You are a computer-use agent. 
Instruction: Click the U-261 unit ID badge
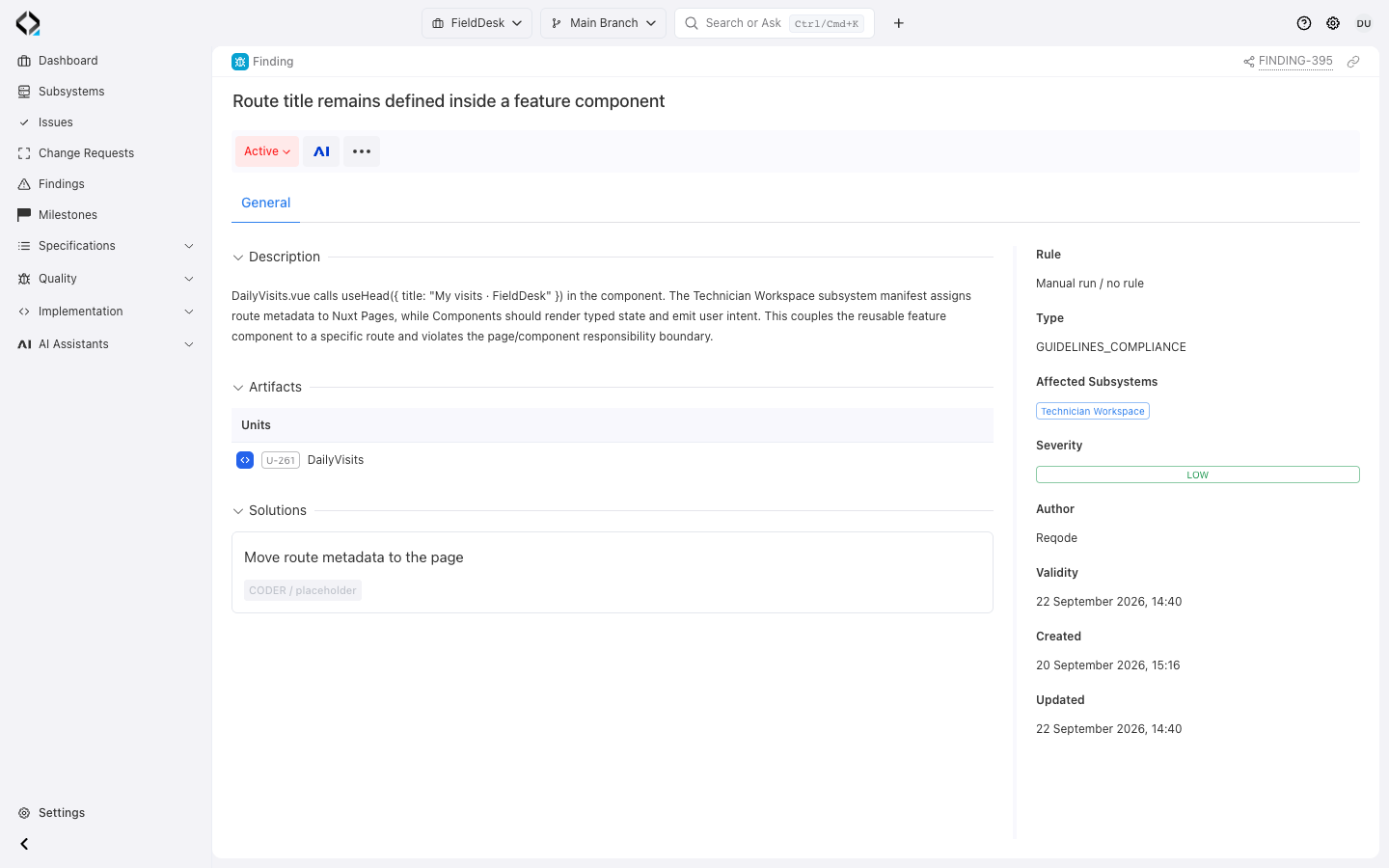[281, 460]
